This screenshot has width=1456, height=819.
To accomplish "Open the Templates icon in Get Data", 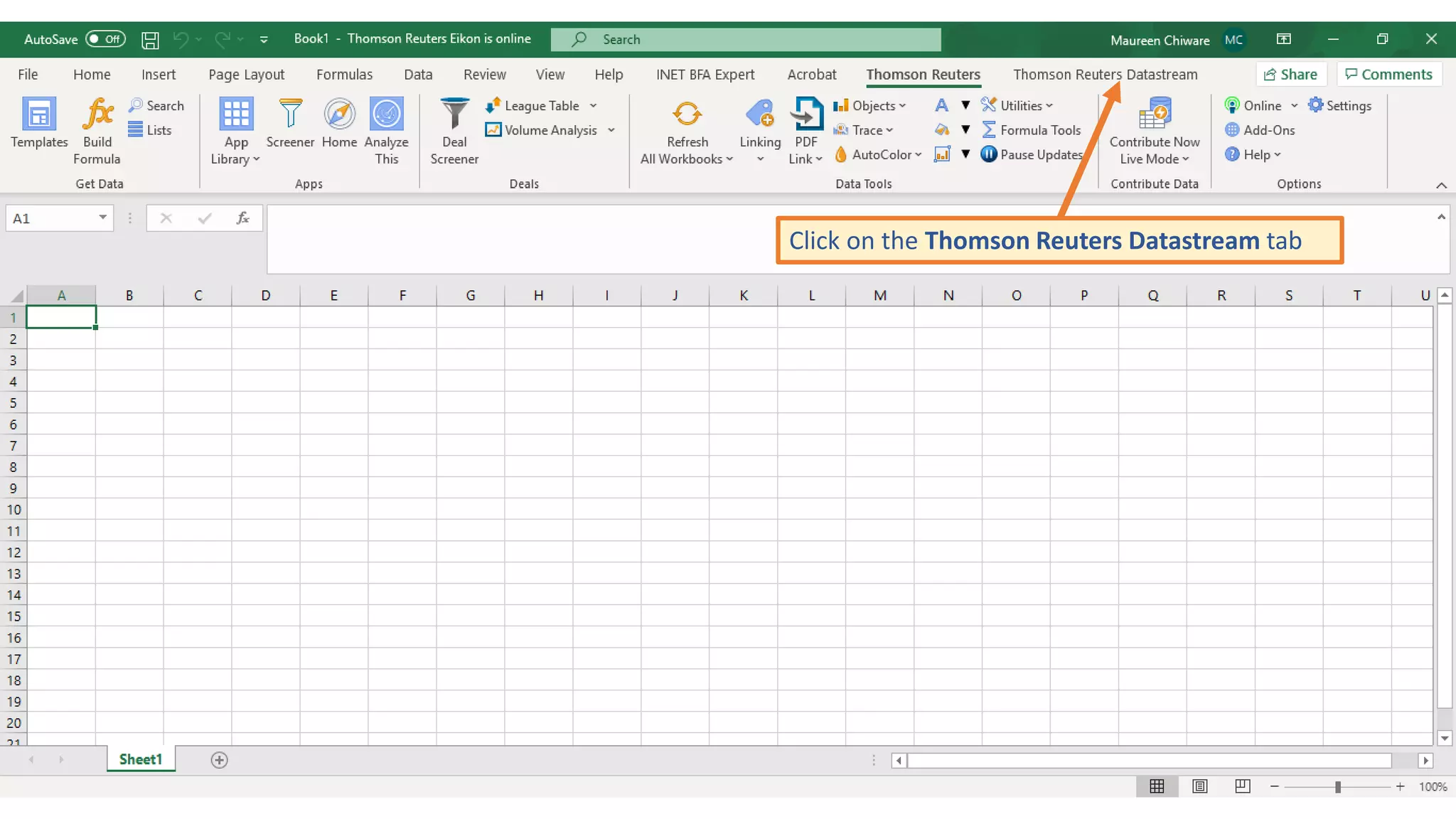I will click(39, 114).
